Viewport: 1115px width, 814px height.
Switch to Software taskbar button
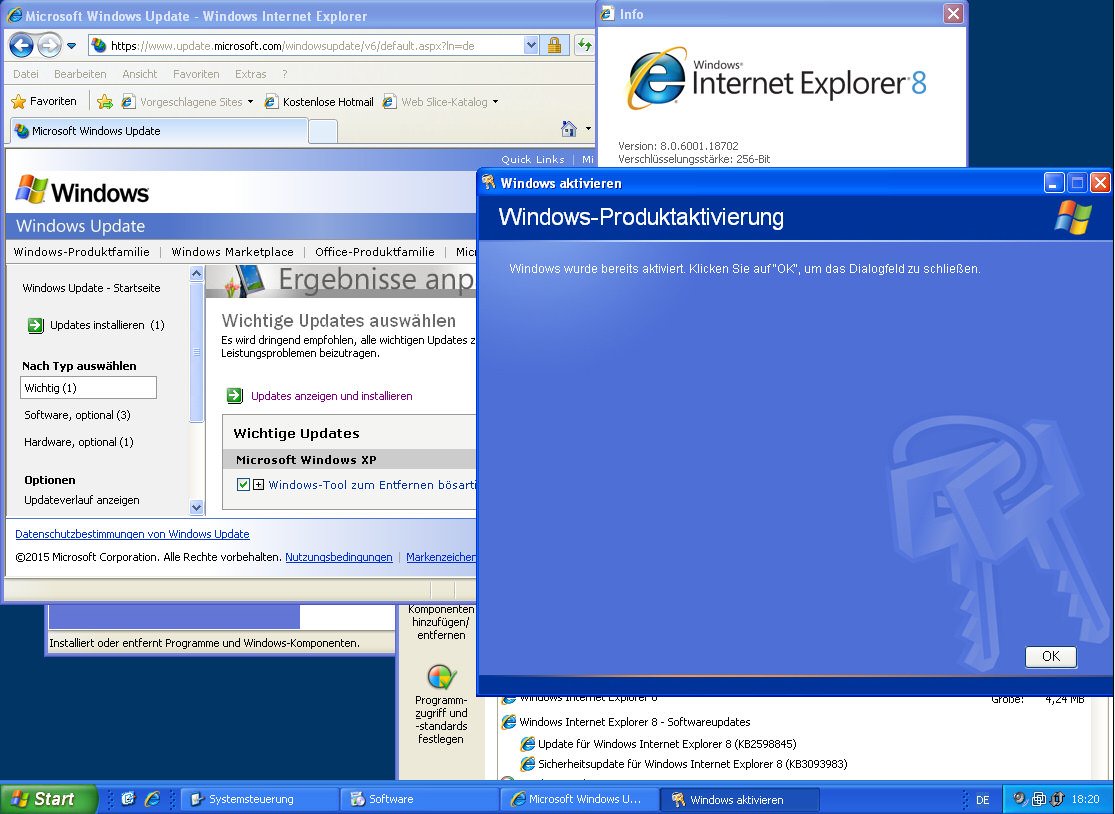(x=419, y=799)
